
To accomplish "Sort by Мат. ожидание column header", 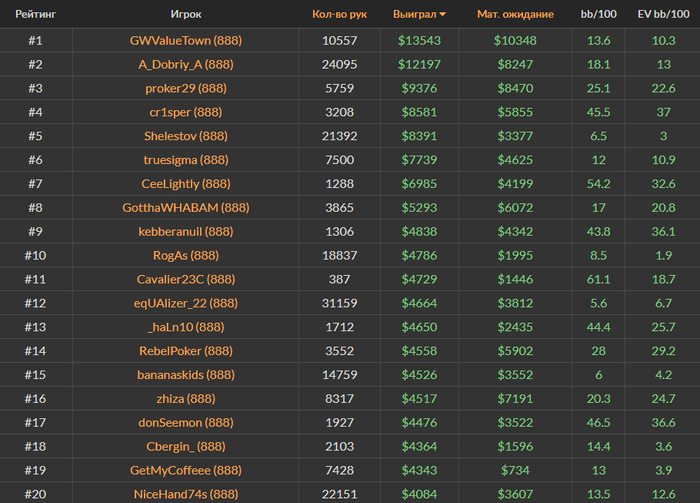I will [515, 14].
